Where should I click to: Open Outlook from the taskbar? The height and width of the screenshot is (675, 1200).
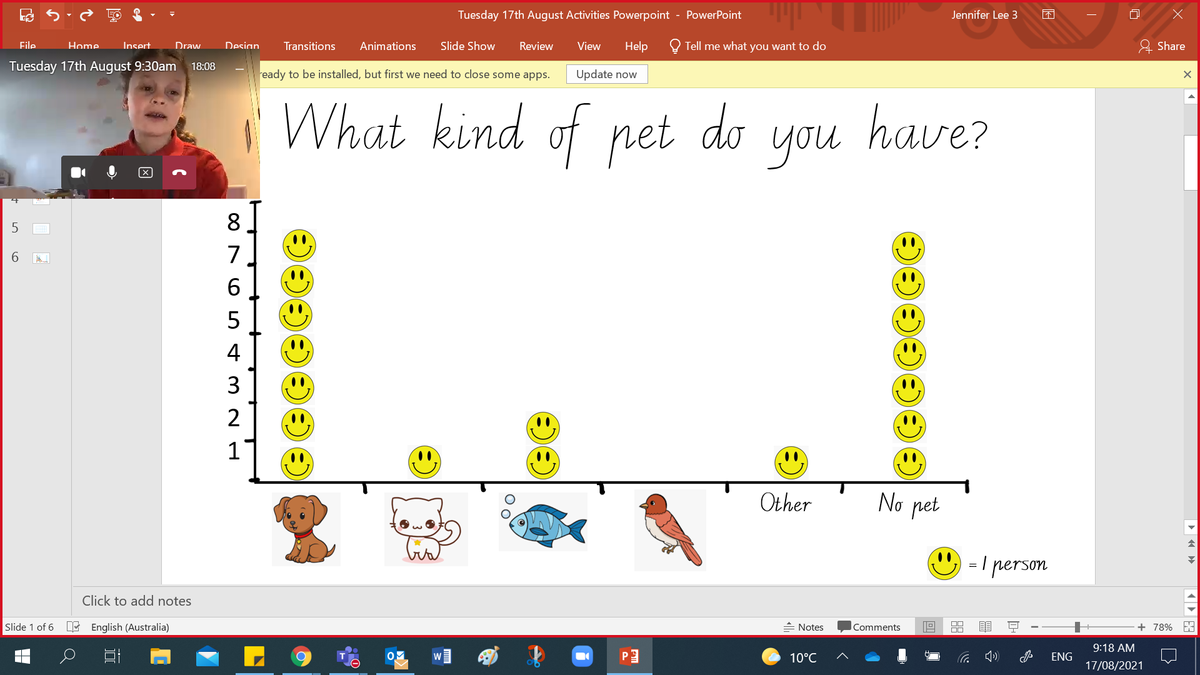(394, 656)
